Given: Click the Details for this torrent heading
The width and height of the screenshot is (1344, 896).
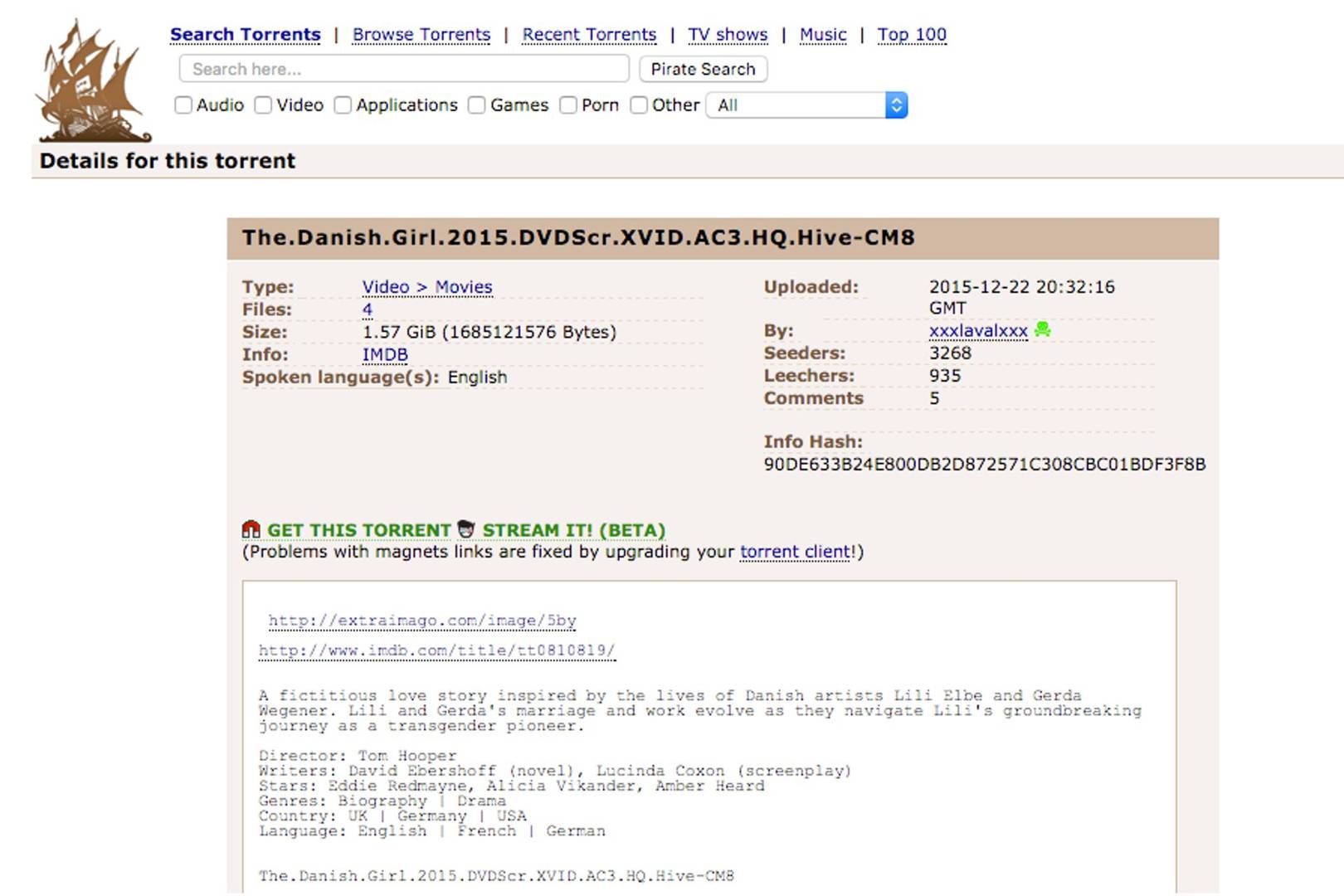Looking at the screenshot, I should [x=168, y=161].
